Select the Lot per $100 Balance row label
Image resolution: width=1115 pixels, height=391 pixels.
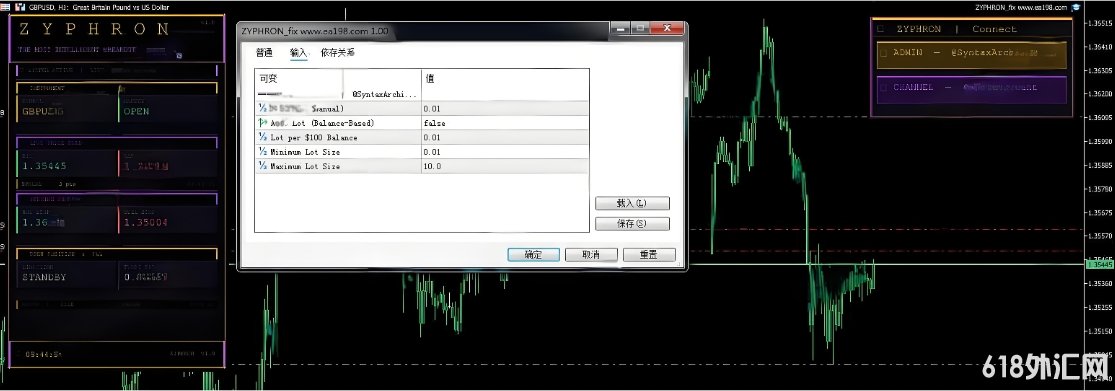[x=314, y=137]
